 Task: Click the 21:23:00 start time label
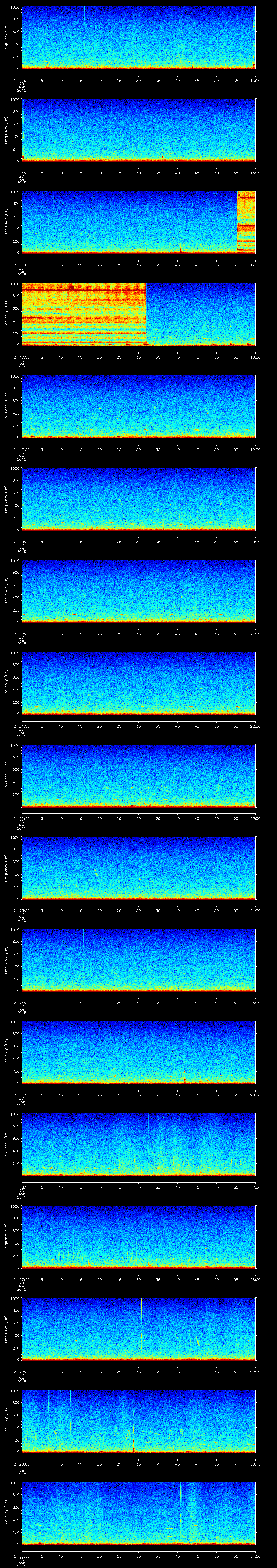[21, 910]
